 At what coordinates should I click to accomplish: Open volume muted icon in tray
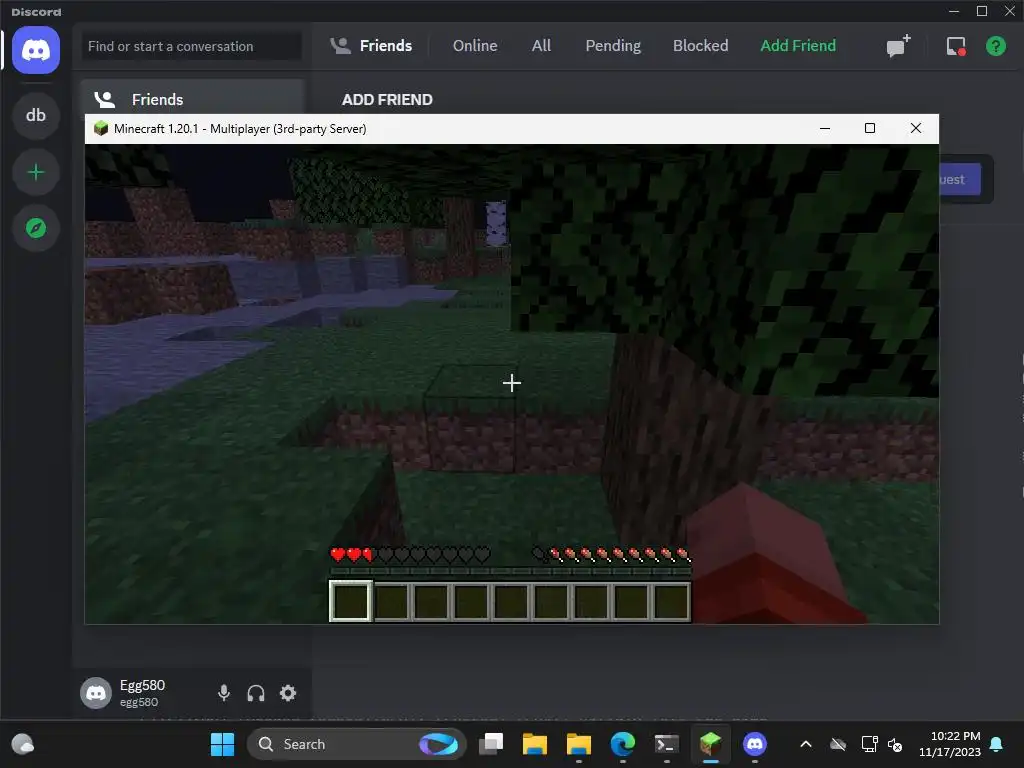pyautogui.click(x=895, y=744)
